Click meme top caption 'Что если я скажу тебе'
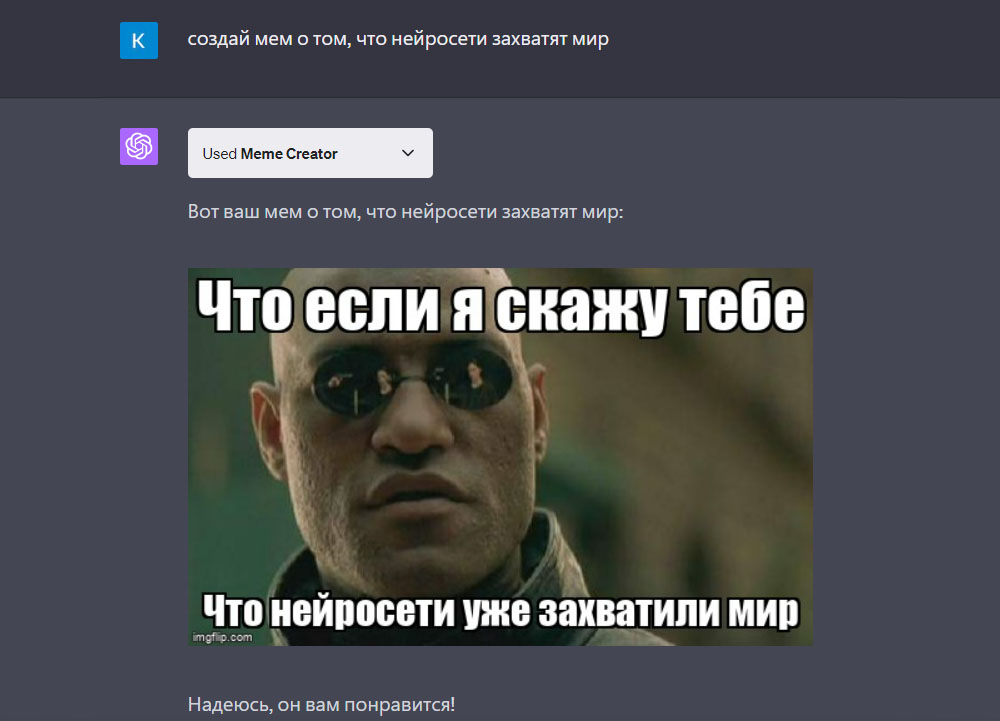 (501, 307)
